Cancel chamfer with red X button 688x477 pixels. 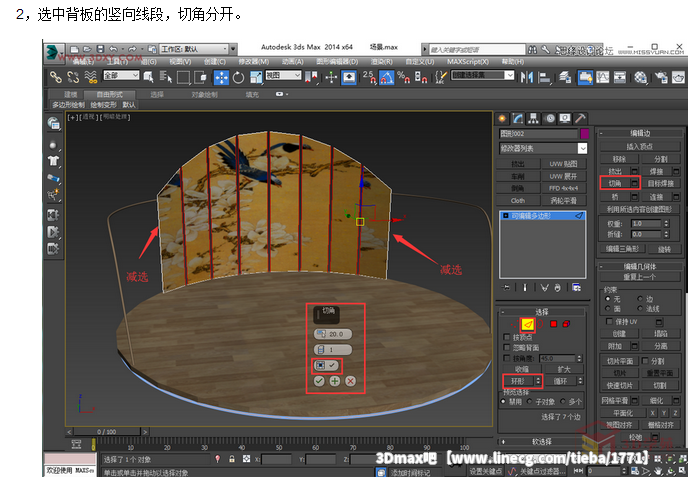click(x=350, y=381)
